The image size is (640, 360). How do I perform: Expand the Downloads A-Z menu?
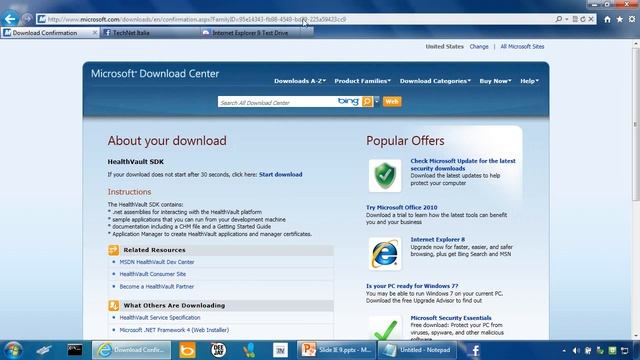300,81
